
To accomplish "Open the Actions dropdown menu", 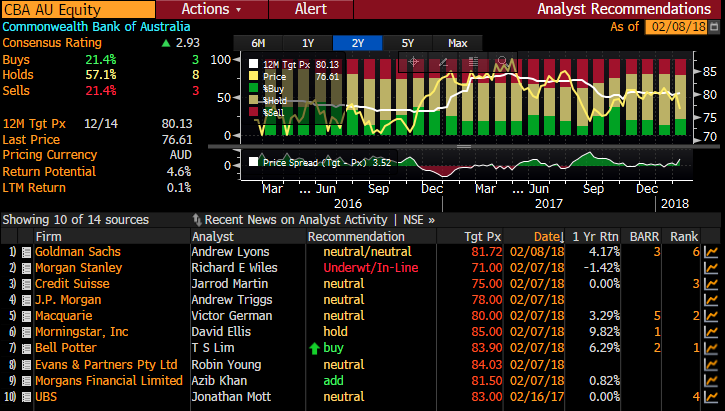I will point(212,9).
